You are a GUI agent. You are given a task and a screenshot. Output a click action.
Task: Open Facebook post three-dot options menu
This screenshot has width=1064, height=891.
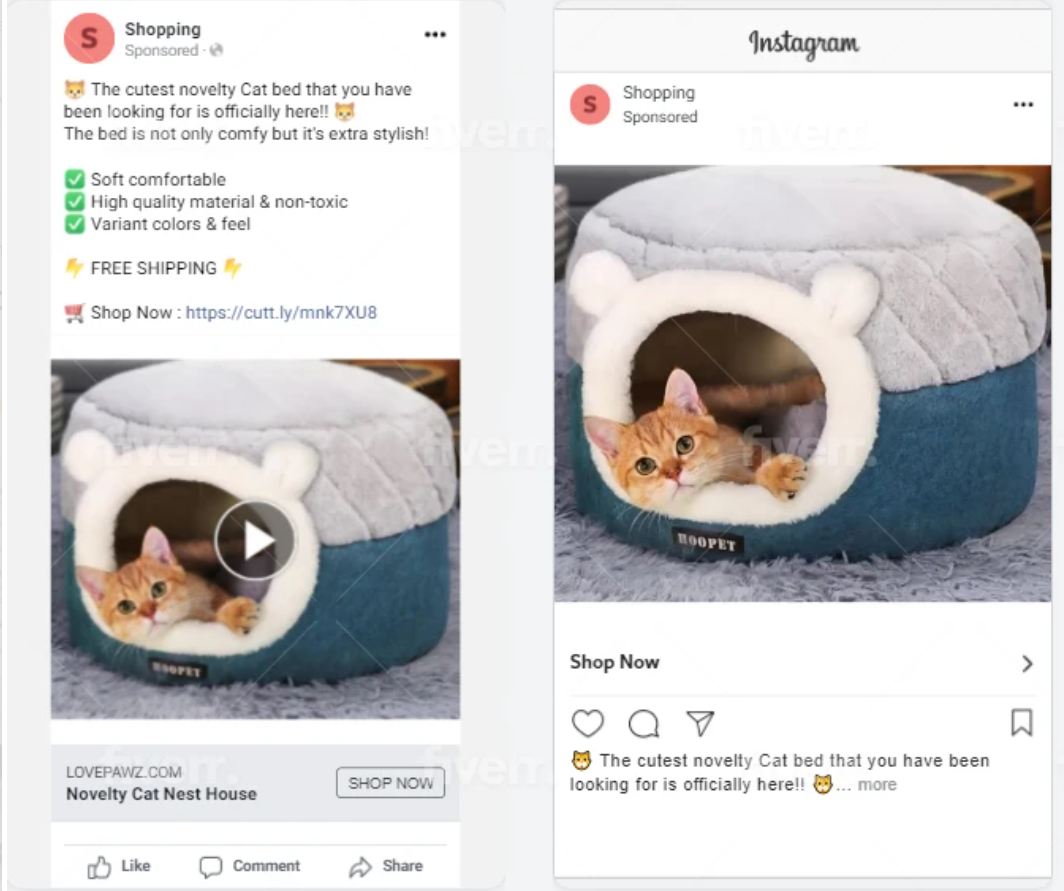(x=435, y=34)
